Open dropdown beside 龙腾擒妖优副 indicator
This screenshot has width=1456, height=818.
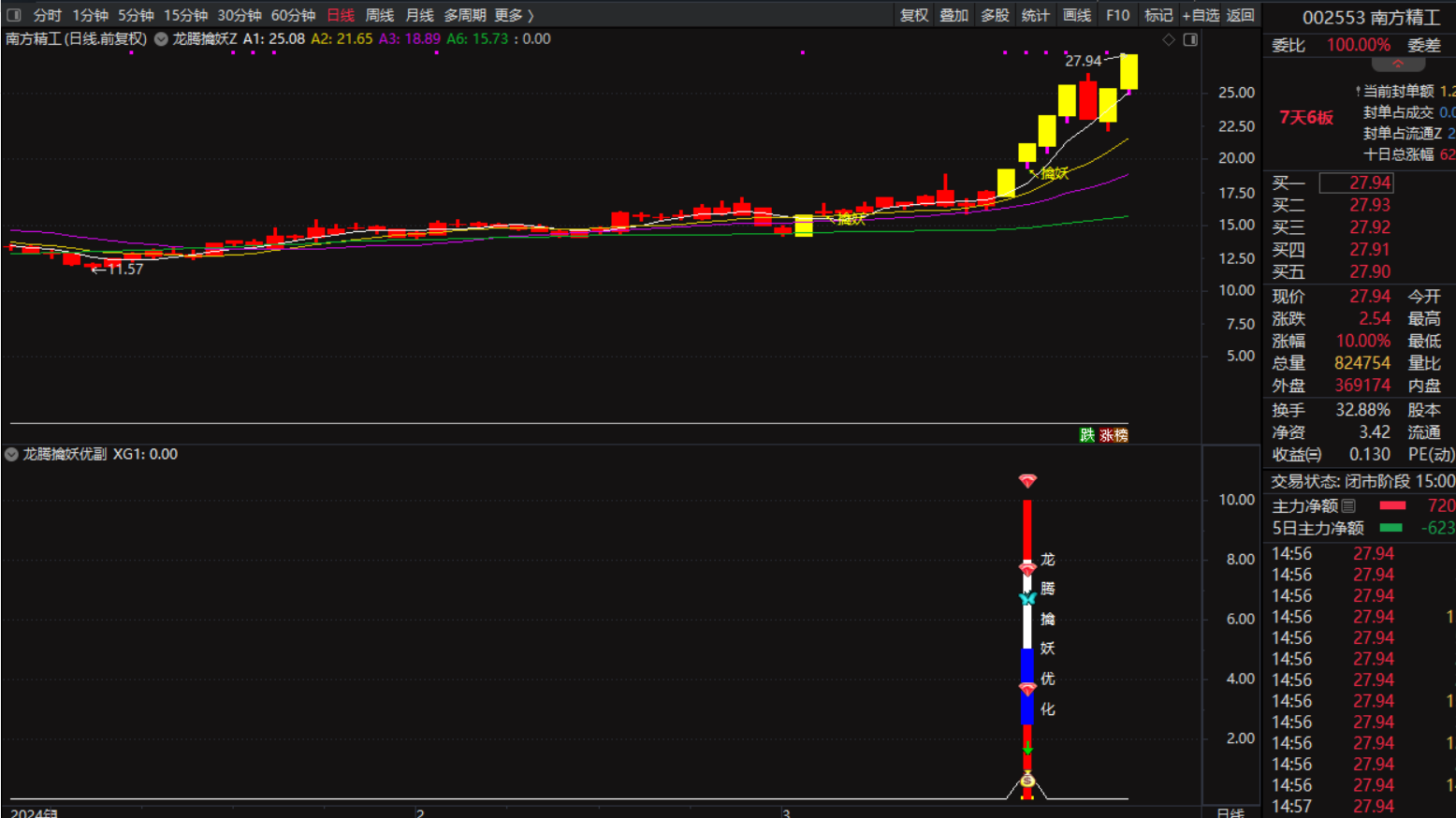[x=11, y=454]
